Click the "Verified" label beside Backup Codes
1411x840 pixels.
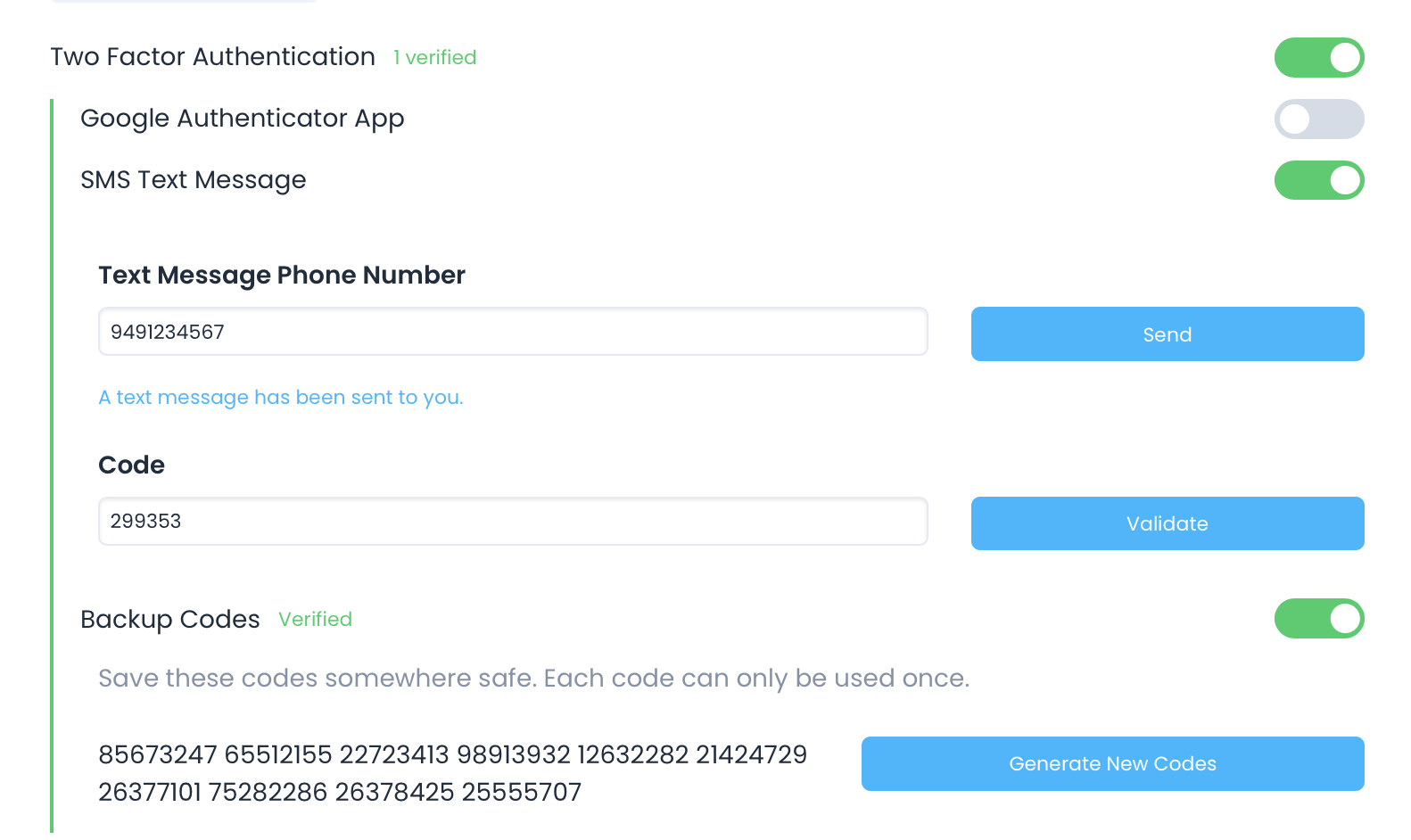(x=315, y=620)
